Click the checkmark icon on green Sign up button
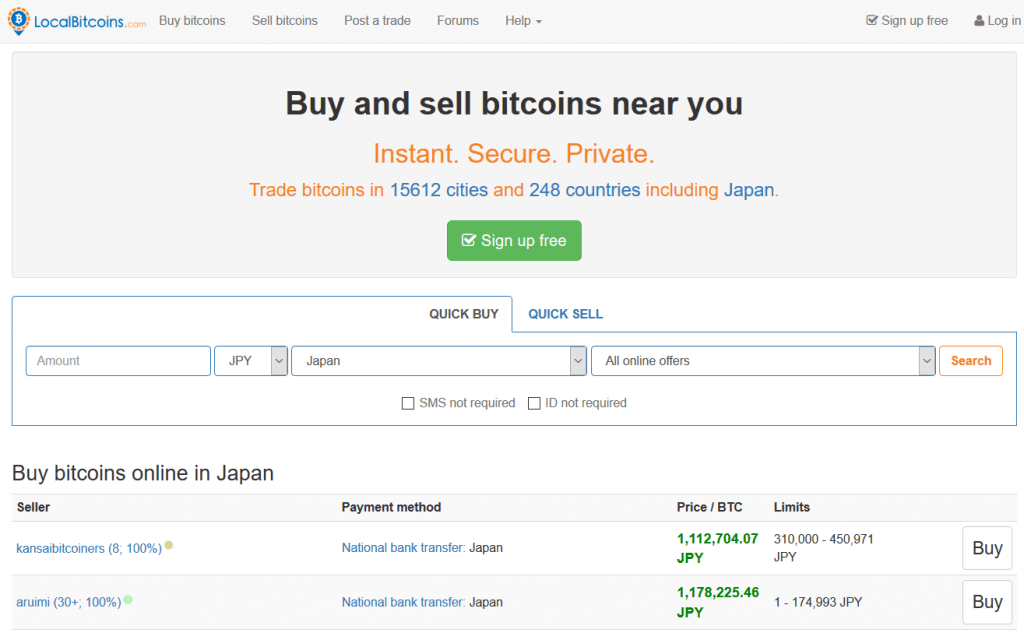Image resolution: width=1024 pixels, height=633 pixels. (468, 240)
